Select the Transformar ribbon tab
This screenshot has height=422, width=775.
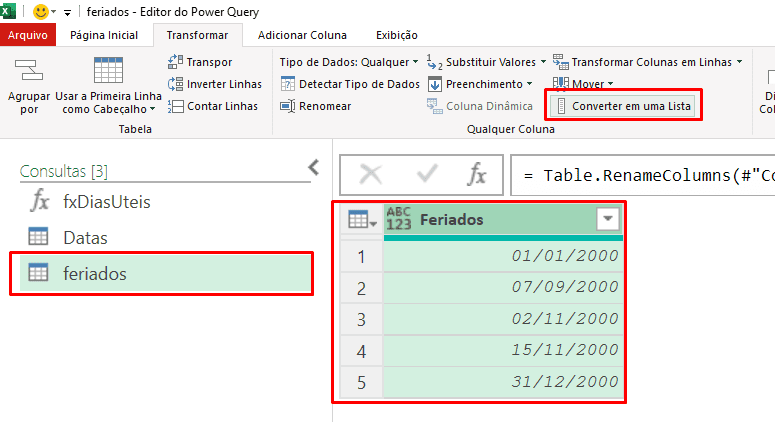197,35
